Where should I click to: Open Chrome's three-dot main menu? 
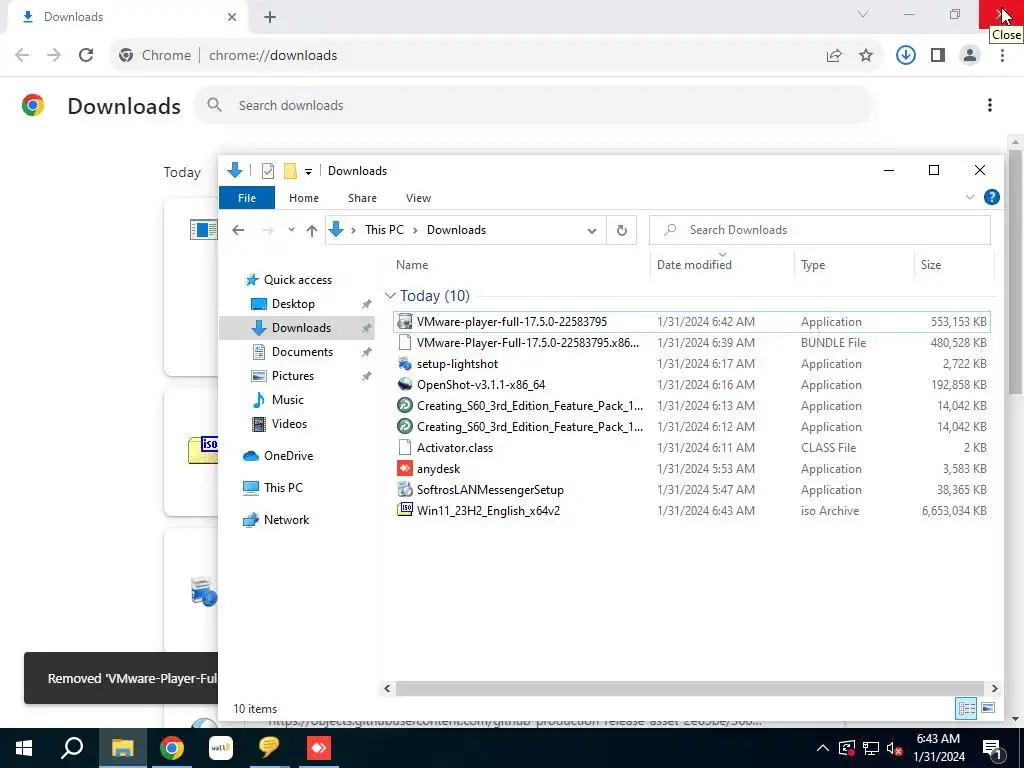[x=1002, y=56]
